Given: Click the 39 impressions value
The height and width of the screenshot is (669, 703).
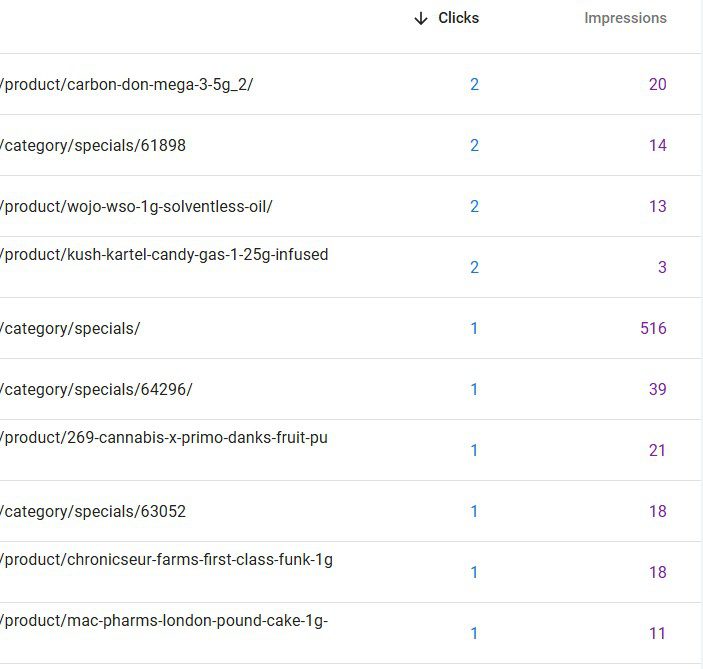Looking at the screenshot, I should (657, 389).
